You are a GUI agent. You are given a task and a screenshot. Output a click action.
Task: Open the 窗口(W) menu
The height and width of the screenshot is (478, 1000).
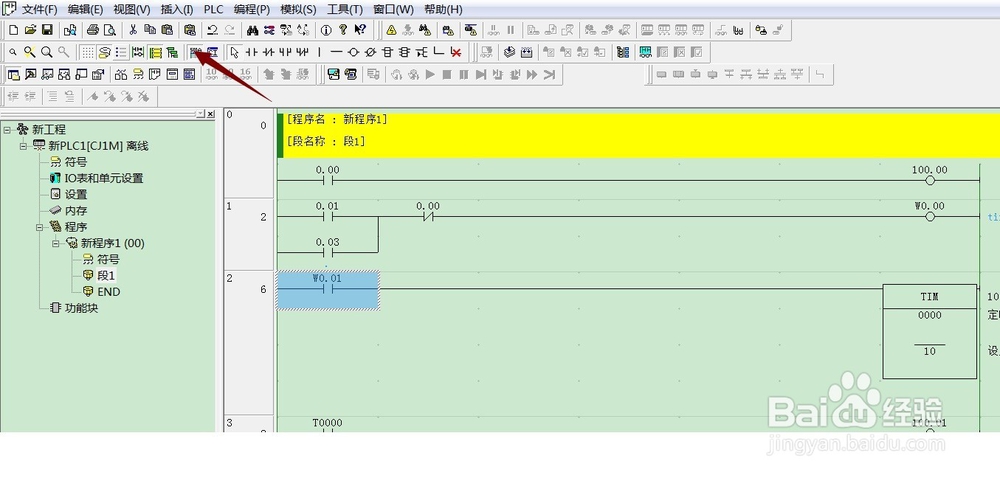393,10
